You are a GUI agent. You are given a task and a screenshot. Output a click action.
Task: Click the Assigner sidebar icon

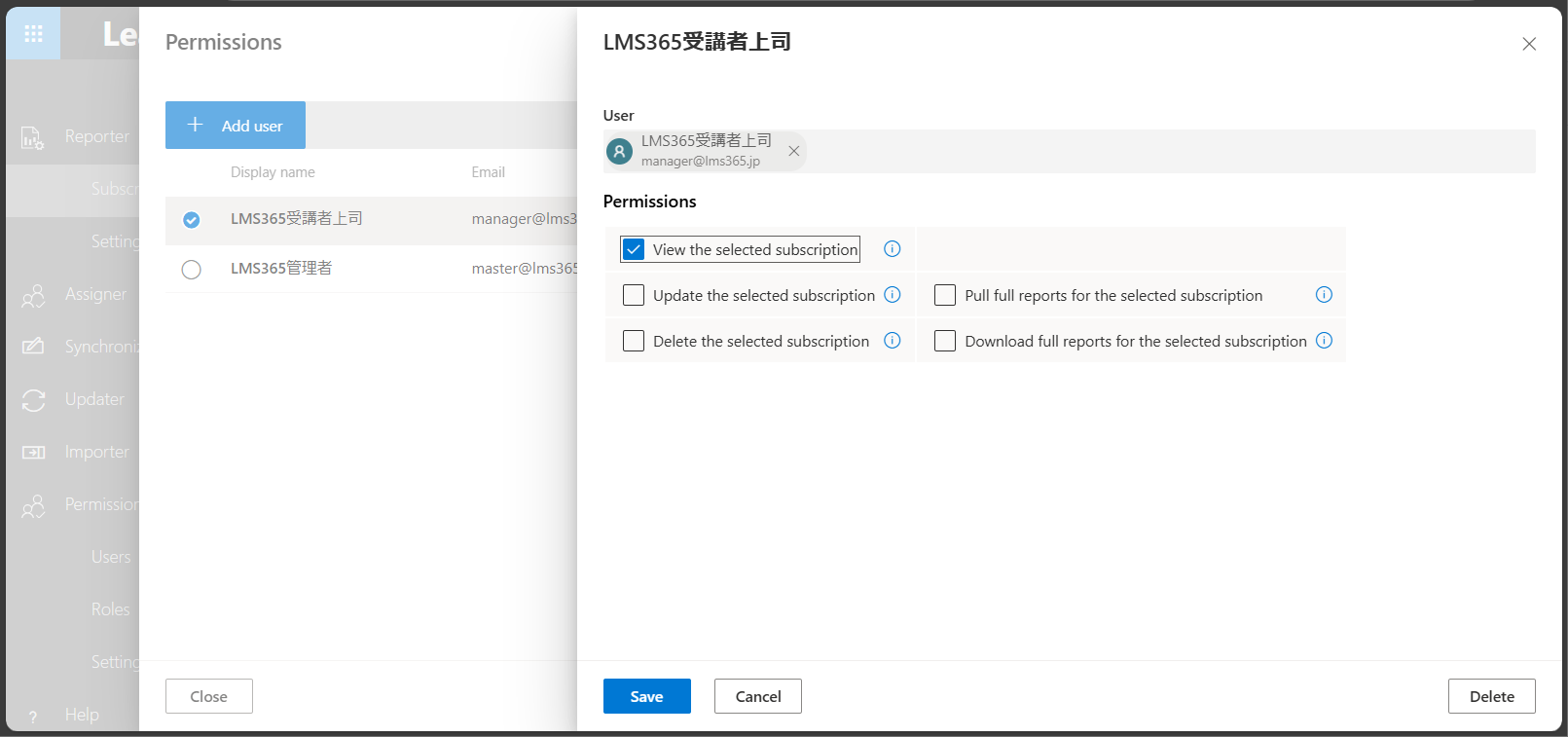click(x=33, y=295)
